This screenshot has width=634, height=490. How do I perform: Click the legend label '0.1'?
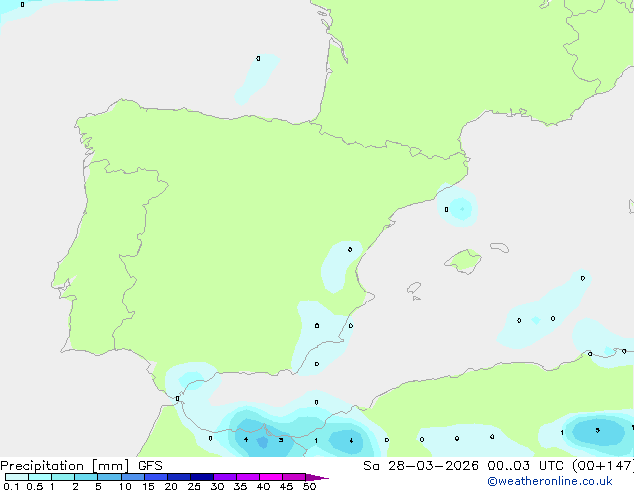tap(11, 486)
